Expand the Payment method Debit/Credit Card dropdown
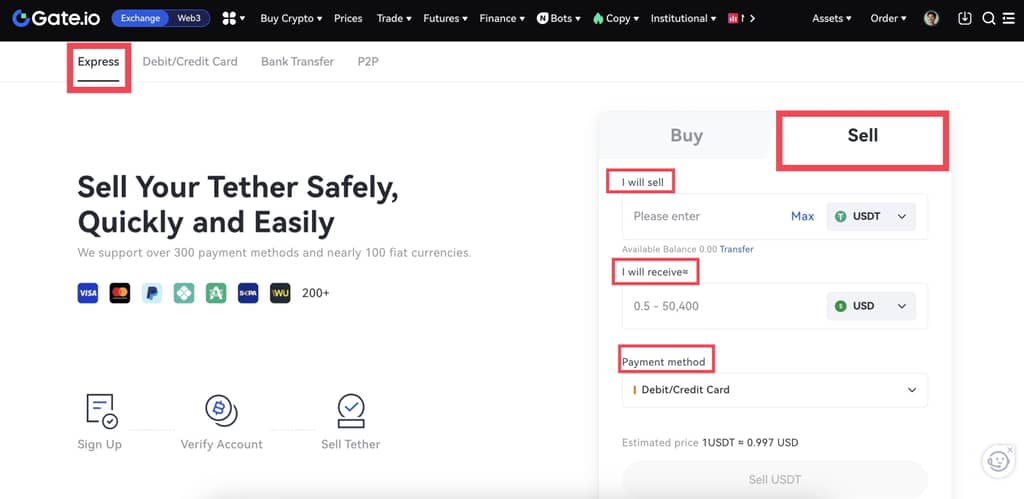 click(x=774, y=390)
